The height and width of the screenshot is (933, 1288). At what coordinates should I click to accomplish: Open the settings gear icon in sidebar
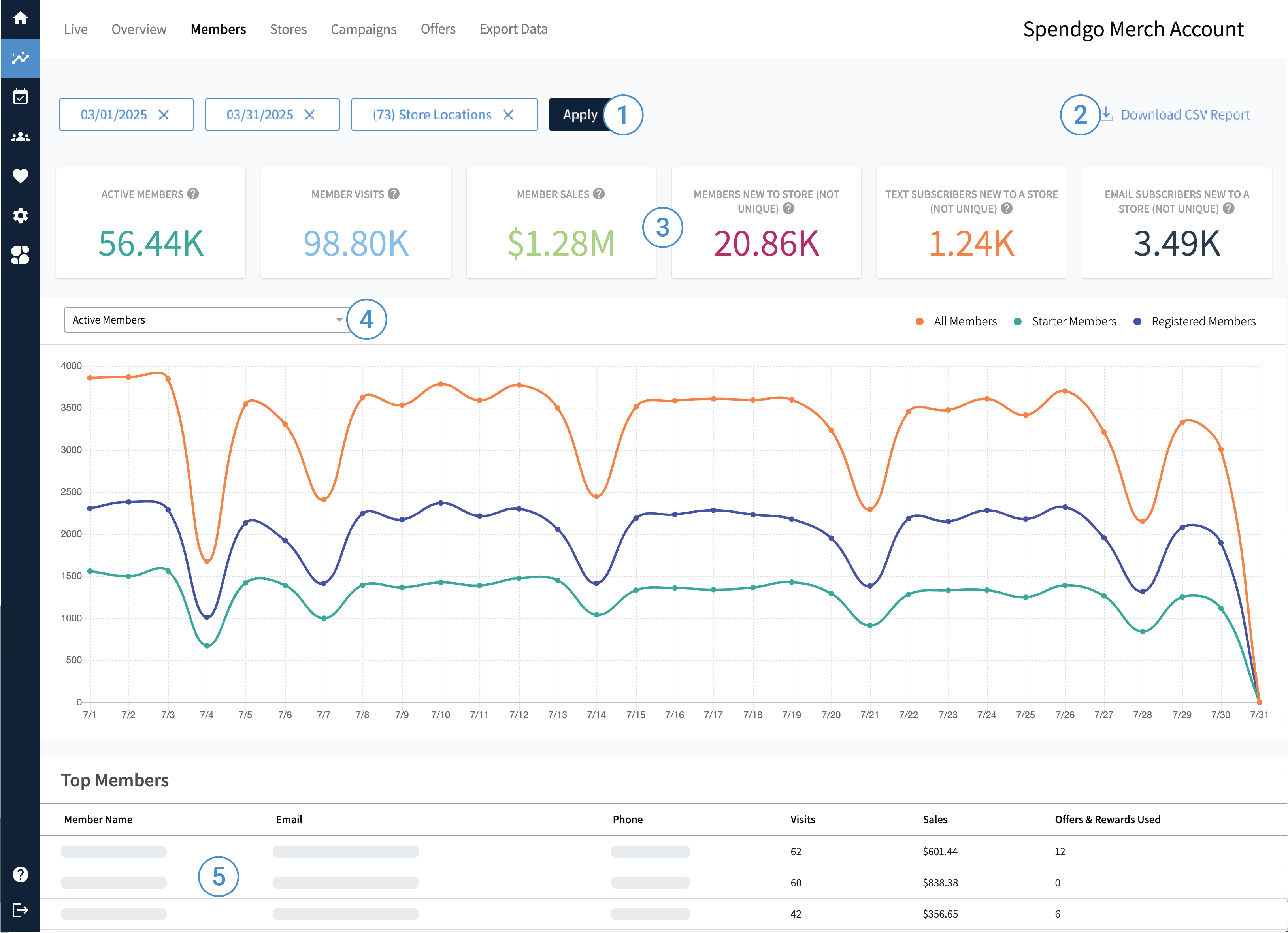pos(21,216)
